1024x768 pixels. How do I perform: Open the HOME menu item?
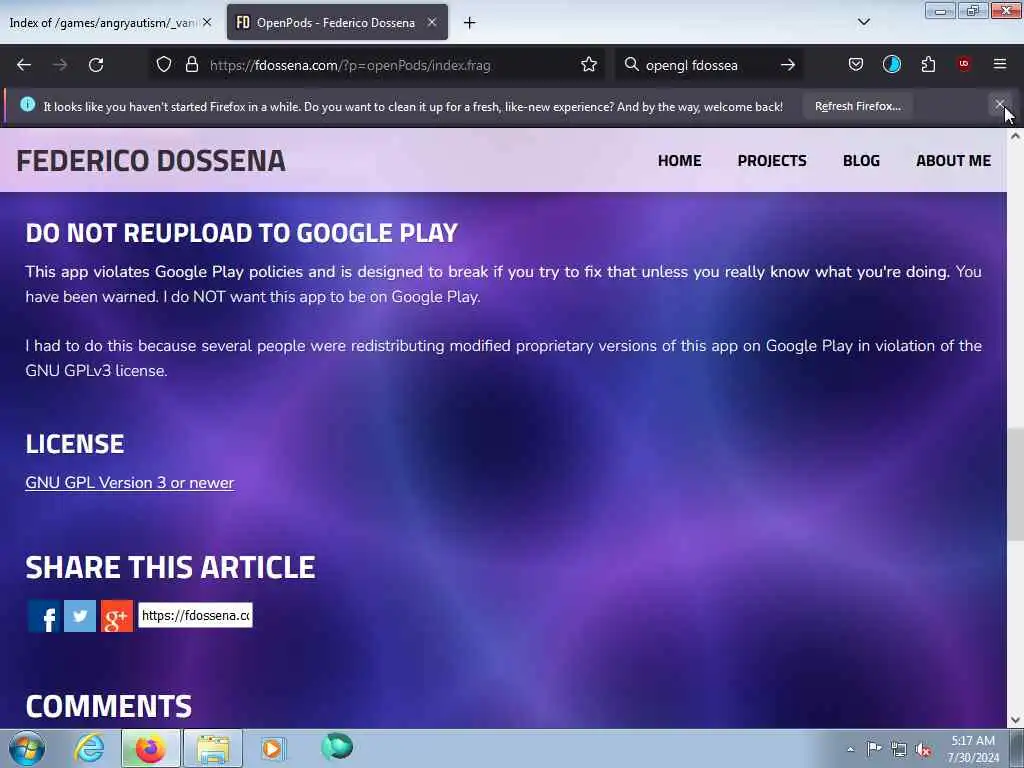tap(679, 161)
